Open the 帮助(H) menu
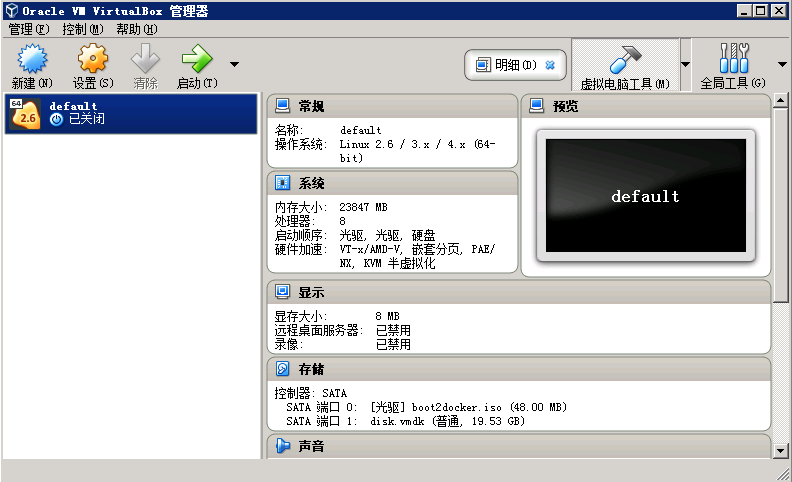This screenshot has height=482, width=792. click(x=137, y=29)
